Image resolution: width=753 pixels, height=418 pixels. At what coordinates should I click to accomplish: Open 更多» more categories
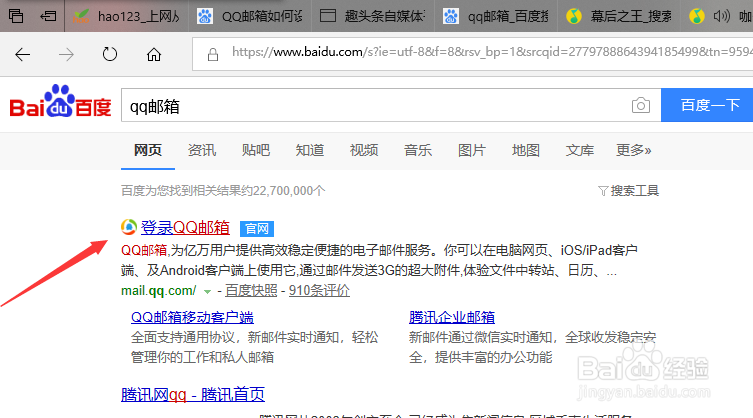tap(634, 150)
